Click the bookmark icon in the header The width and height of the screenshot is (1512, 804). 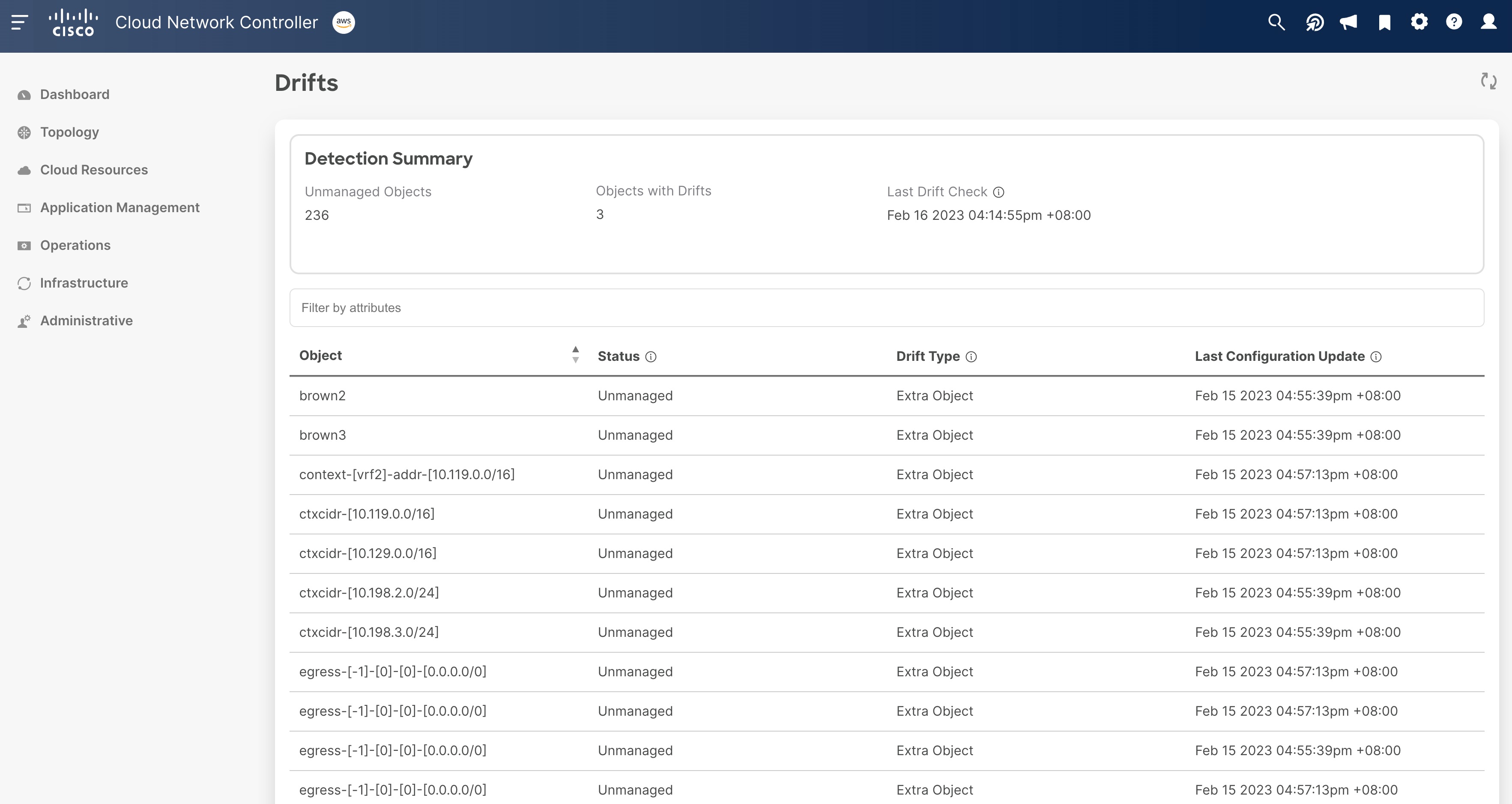(1385, 22)
